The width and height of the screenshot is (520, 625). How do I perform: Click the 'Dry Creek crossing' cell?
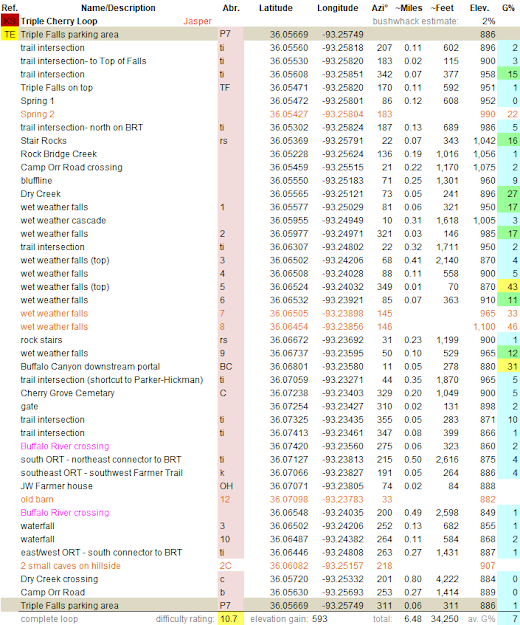coord(59,579)
